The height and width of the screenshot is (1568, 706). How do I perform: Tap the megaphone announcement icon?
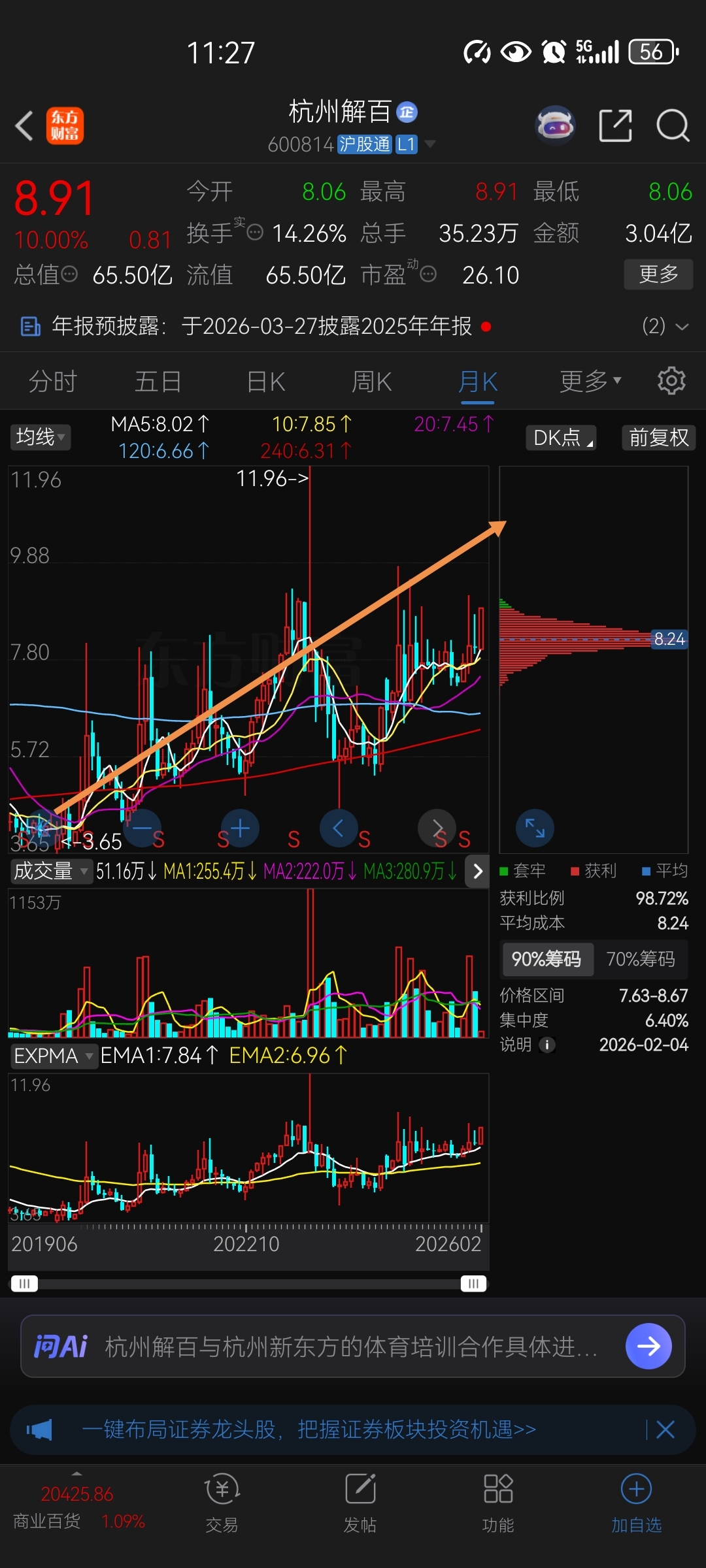tap(39, 1429)
